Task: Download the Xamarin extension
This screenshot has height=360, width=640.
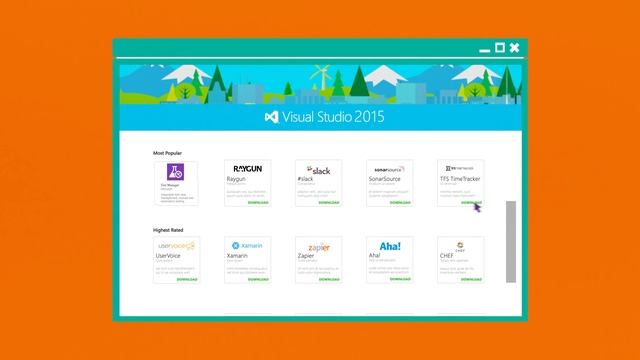Action: [258, 279]
